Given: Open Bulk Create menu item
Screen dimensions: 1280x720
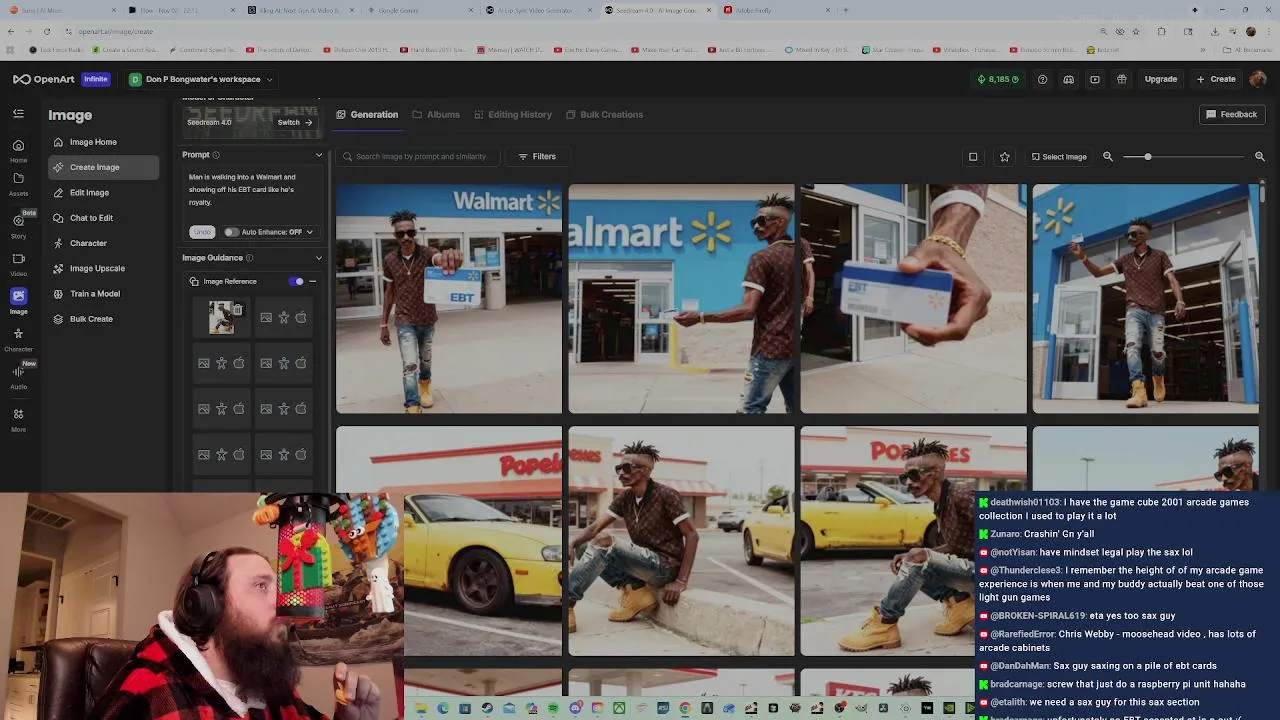Looking at the screenshot, I should (103, 319).
